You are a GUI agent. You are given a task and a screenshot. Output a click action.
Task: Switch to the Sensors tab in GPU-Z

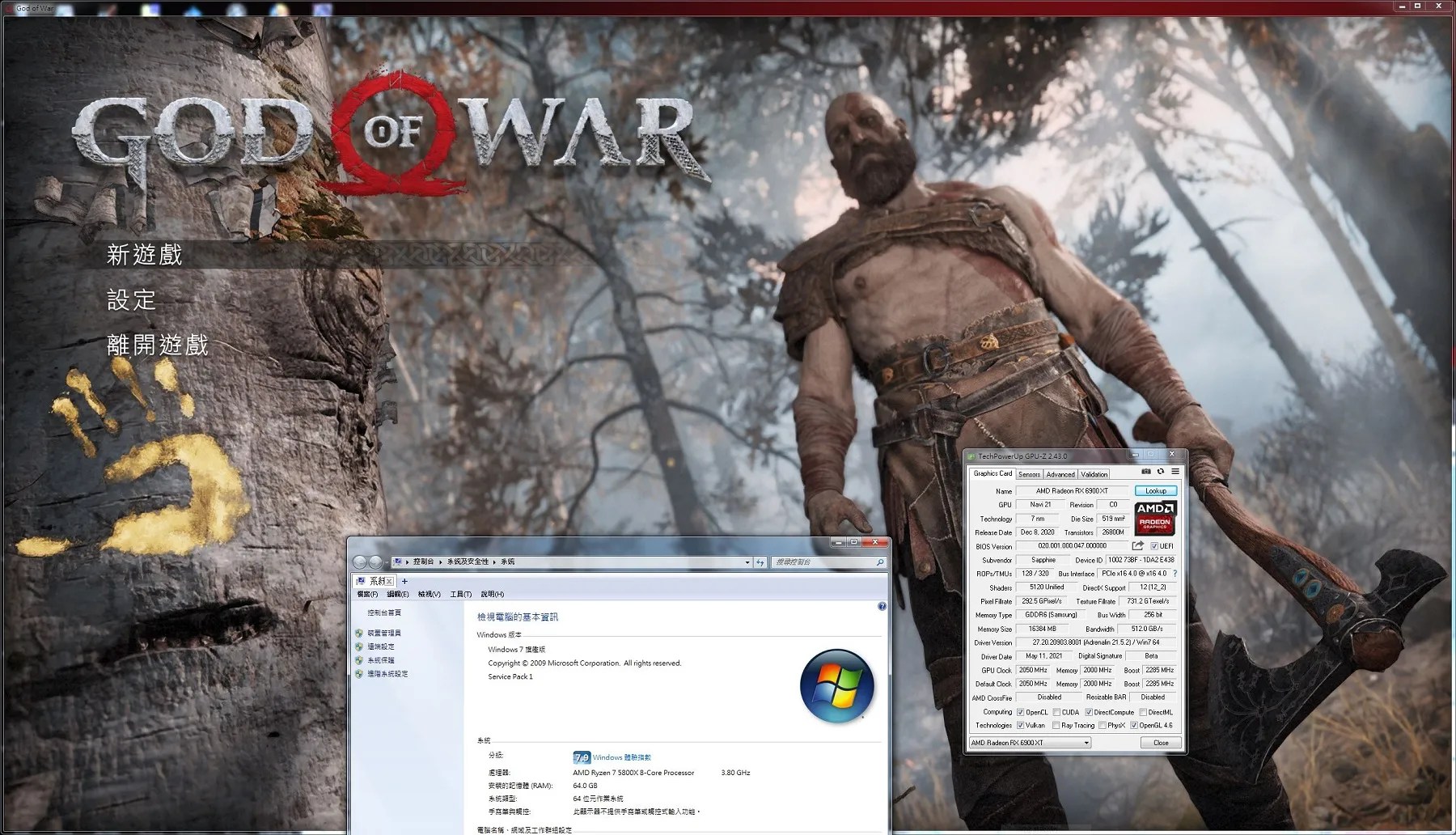pos(1029,474)
